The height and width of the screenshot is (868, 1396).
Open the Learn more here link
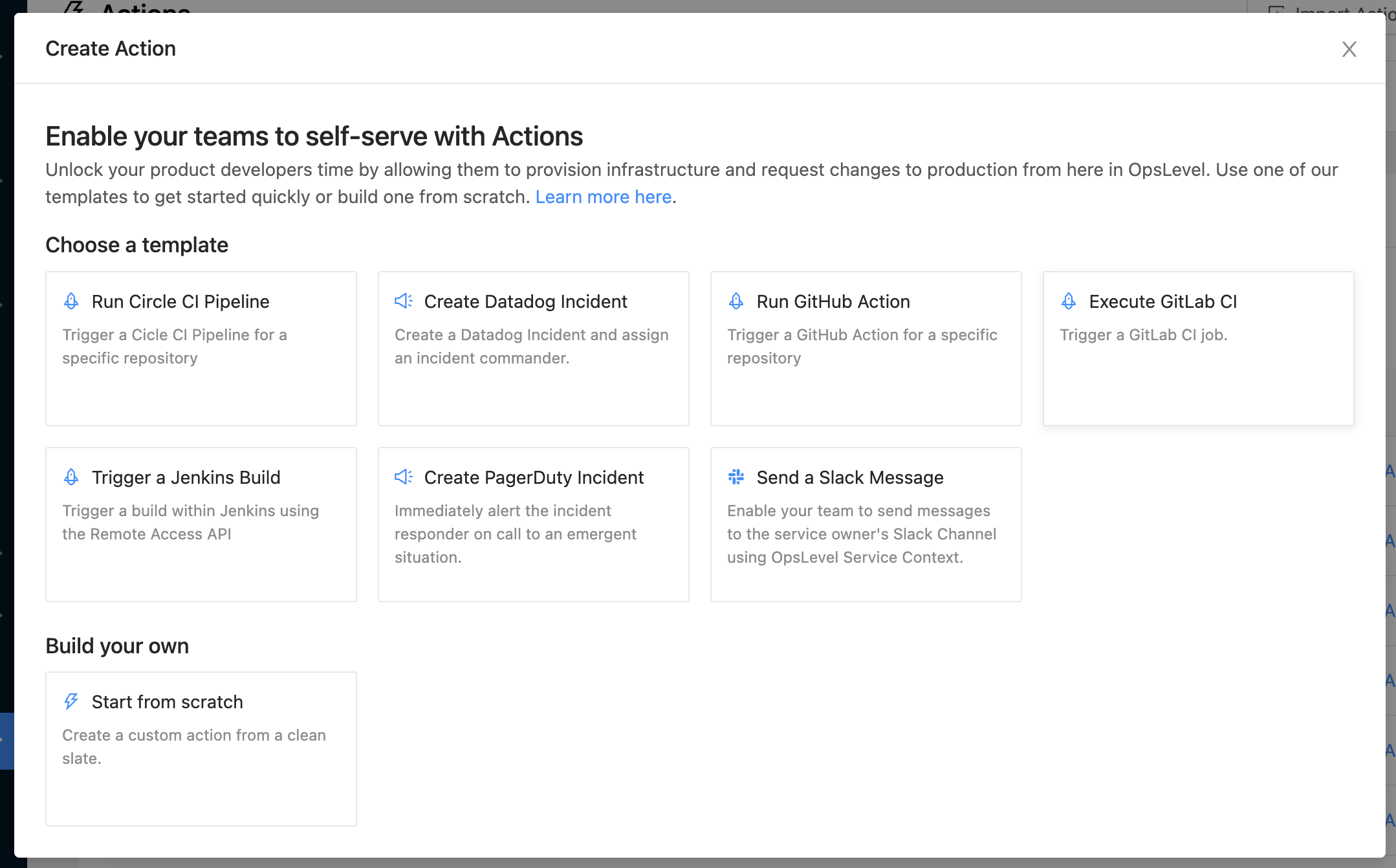(604, 197)
